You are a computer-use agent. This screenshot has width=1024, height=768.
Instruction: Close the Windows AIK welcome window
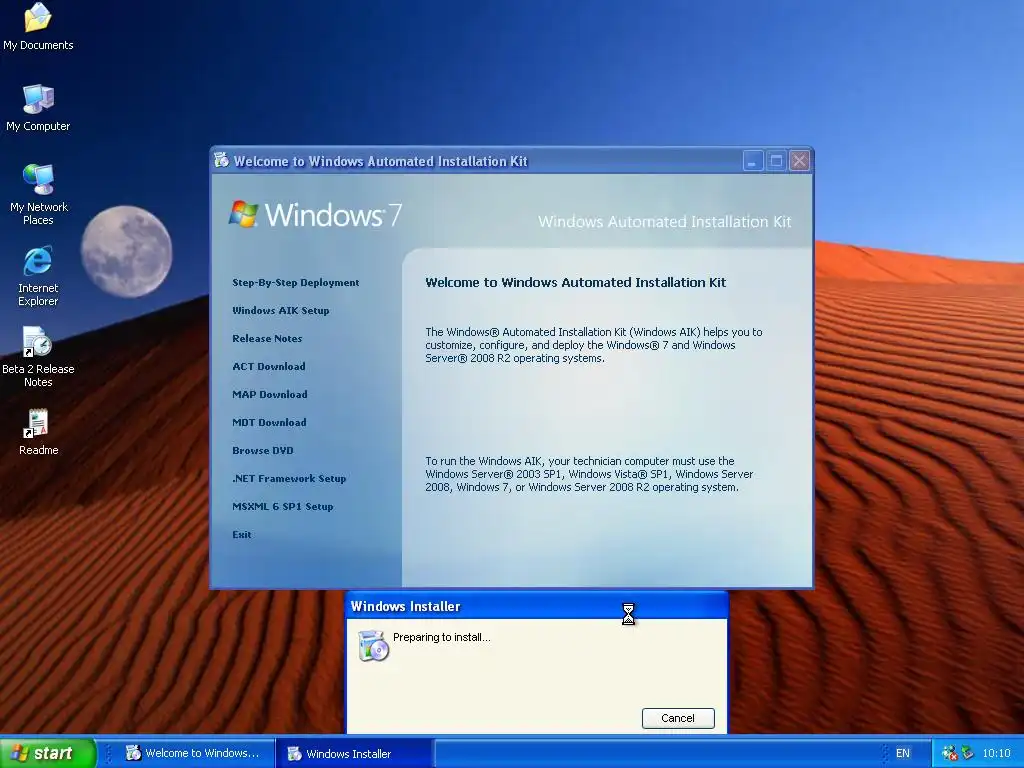800,161
